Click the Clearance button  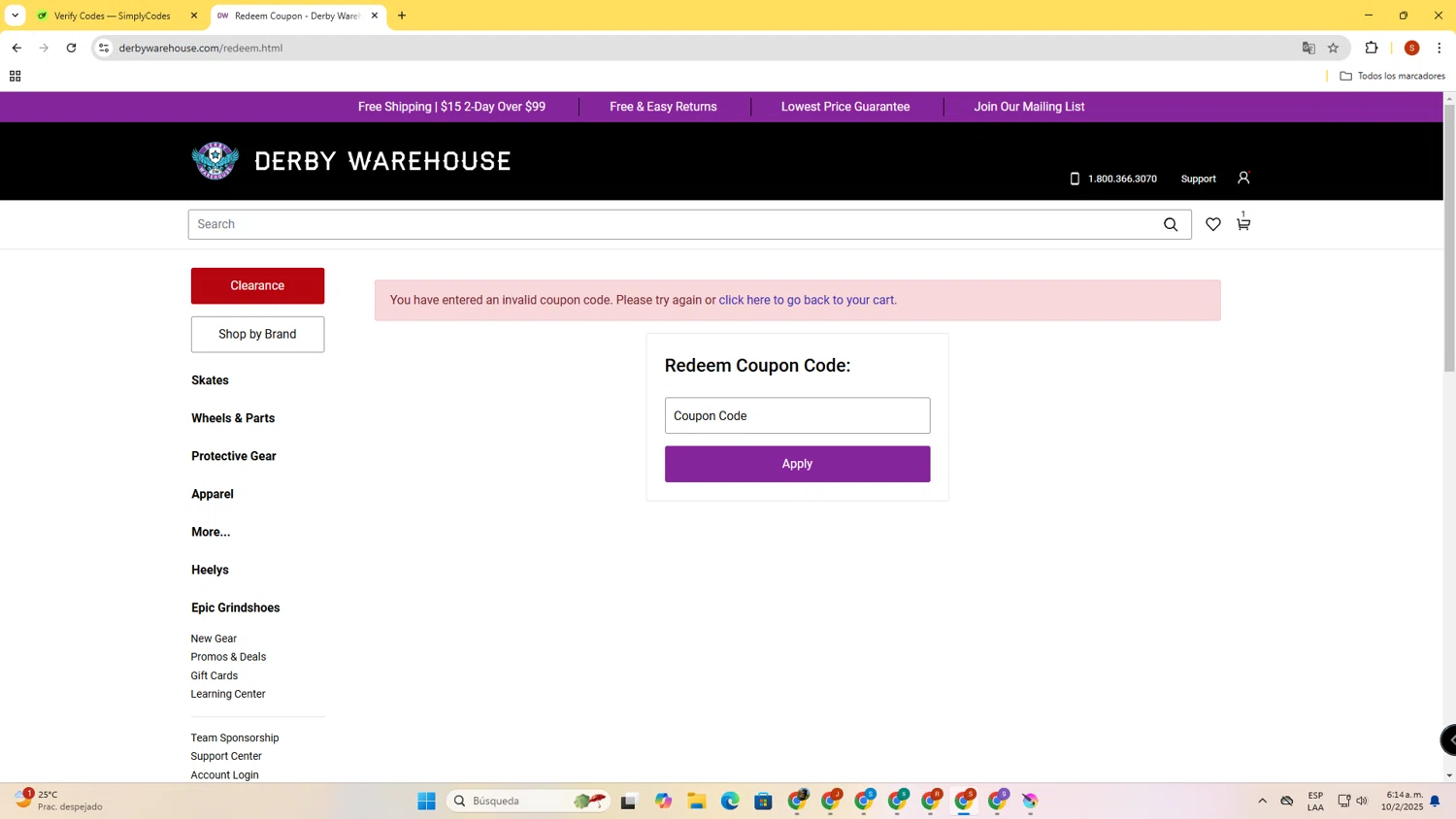click(x=257, y=285)
